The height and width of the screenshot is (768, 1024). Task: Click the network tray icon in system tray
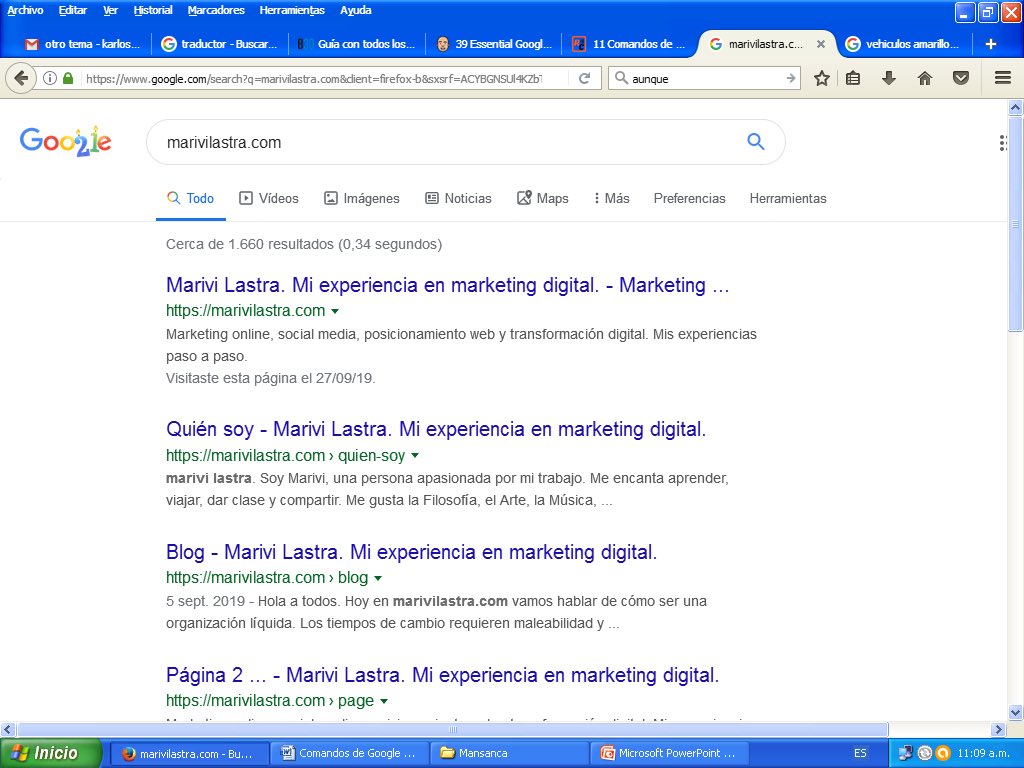[905, 753]
